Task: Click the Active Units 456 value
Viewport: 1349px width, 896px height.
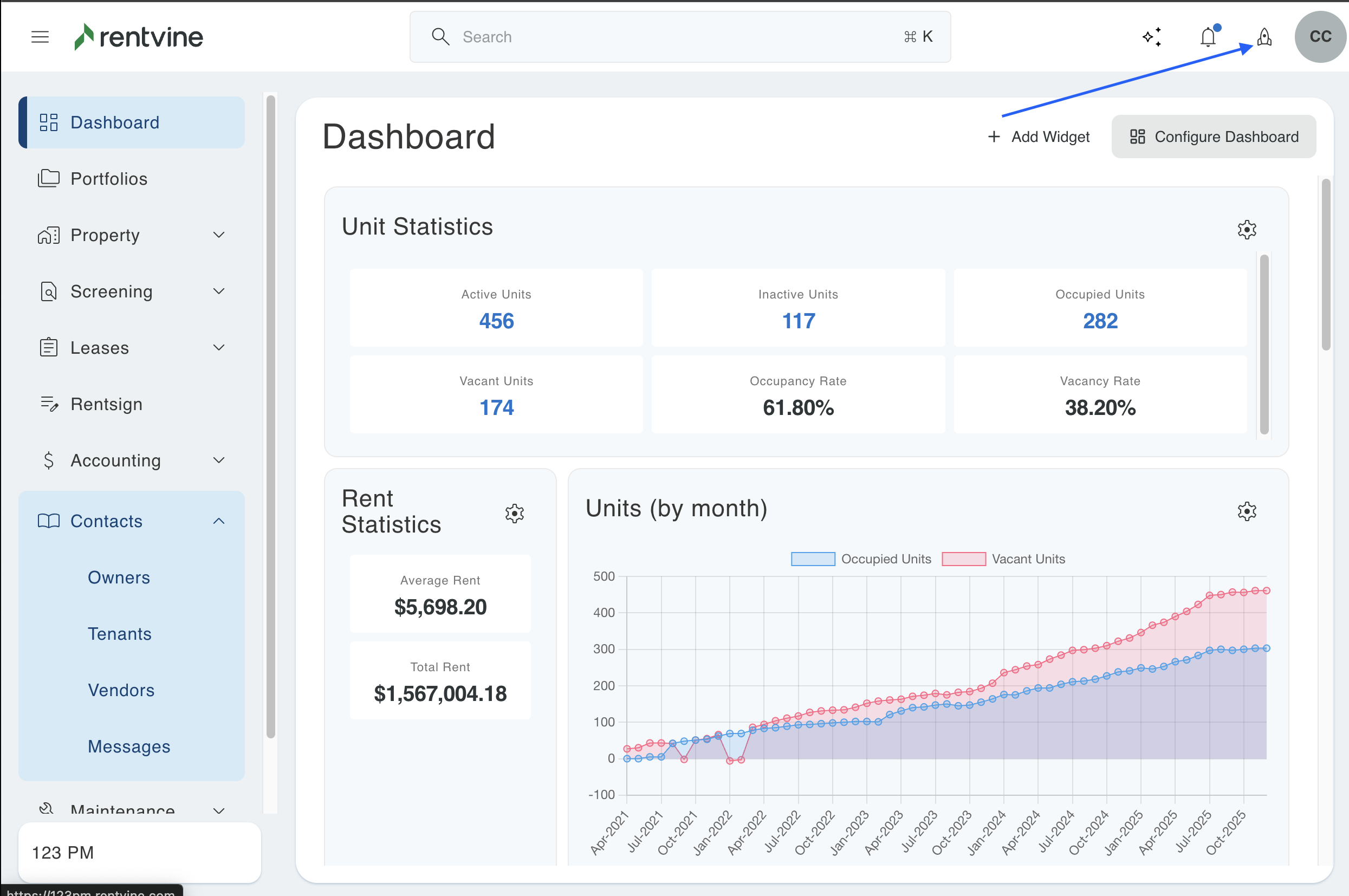Action: pyautogui.click(x=496, y=321)
